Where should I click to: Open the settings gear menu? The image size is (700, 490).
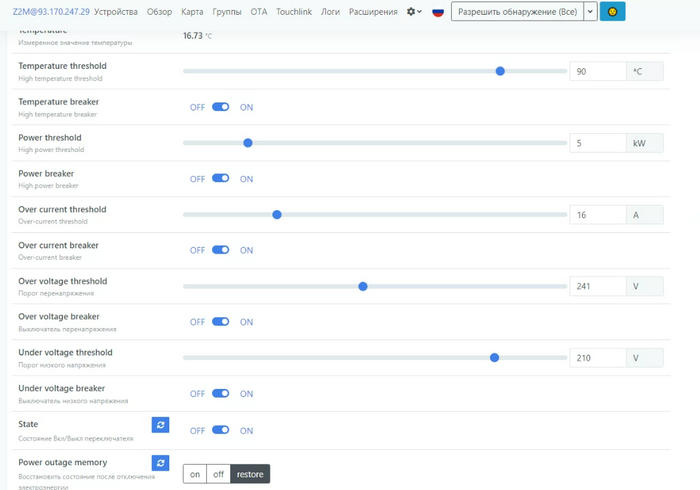point(414,12)
